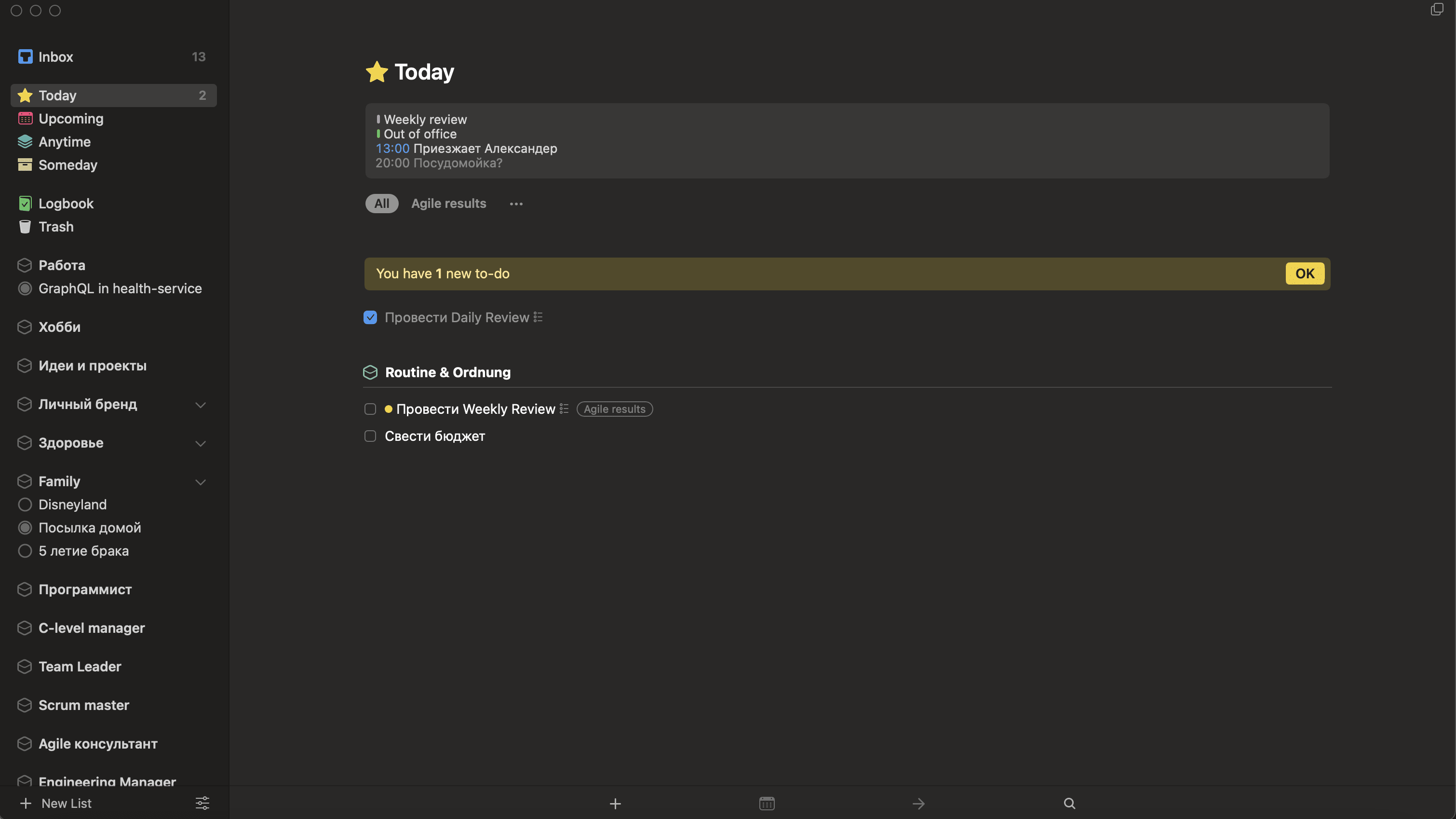
Task: Open the Disneyland project in sidebar
Action: point(72,505)
